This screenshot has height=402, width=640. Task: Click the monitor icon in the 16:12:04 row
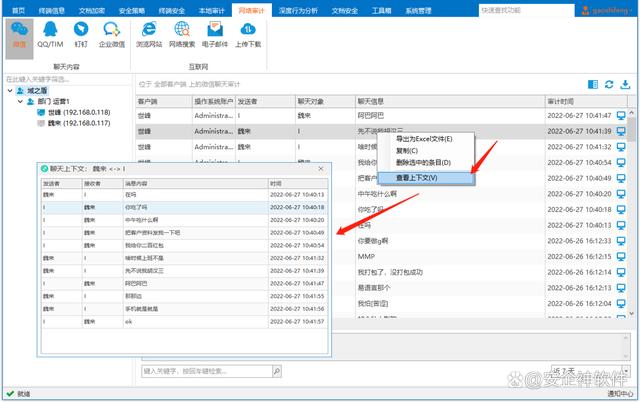621,304
